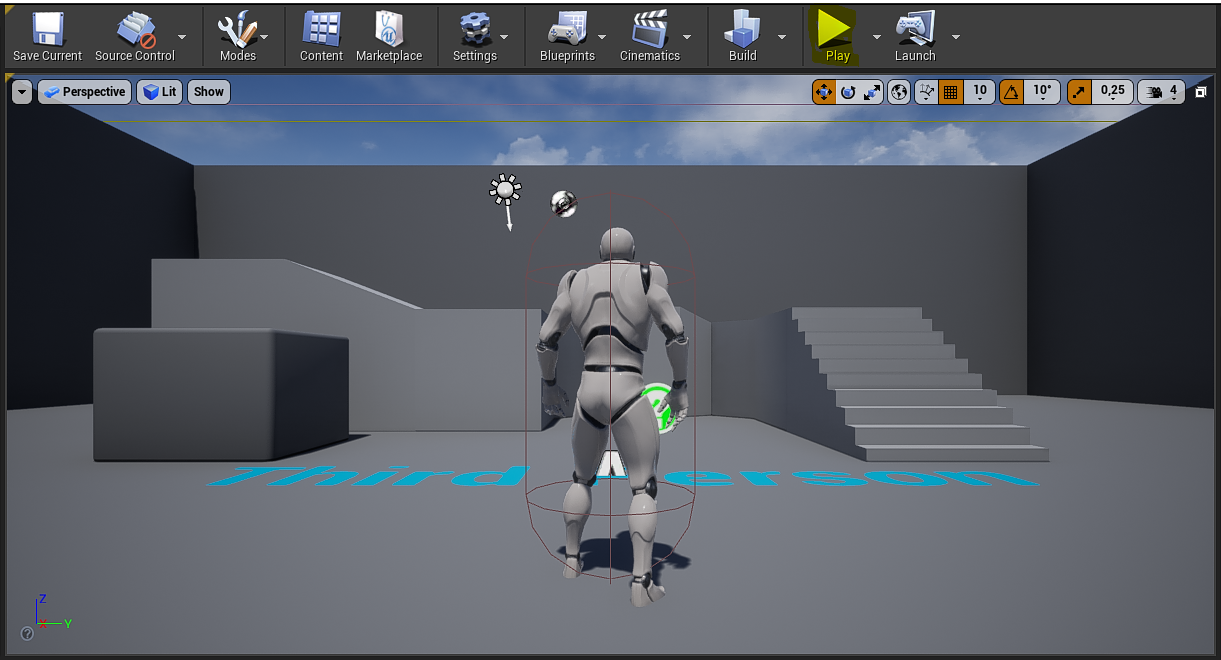Switch between world and local transform space
Screen dimensions: 1221x660
pyautogui.click(x=897, y=91)
